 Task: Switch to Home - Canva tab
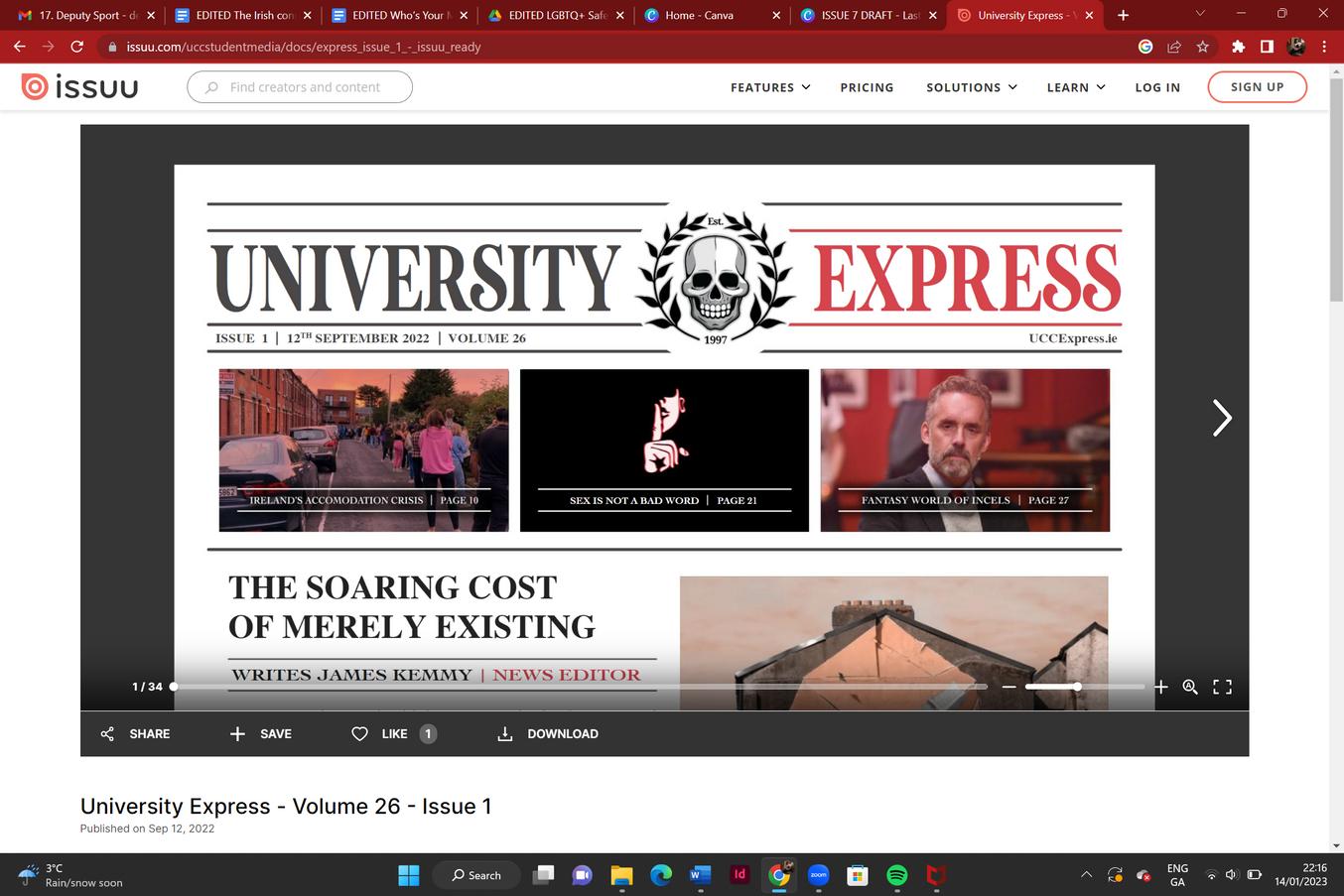712,15
